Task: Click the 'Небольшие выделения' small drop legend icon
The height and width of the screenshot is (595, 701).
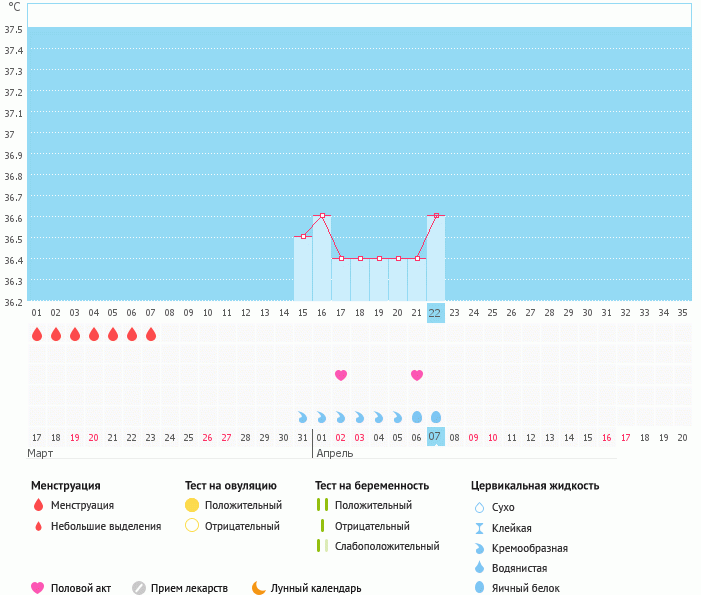Action: tap(38, 526)
